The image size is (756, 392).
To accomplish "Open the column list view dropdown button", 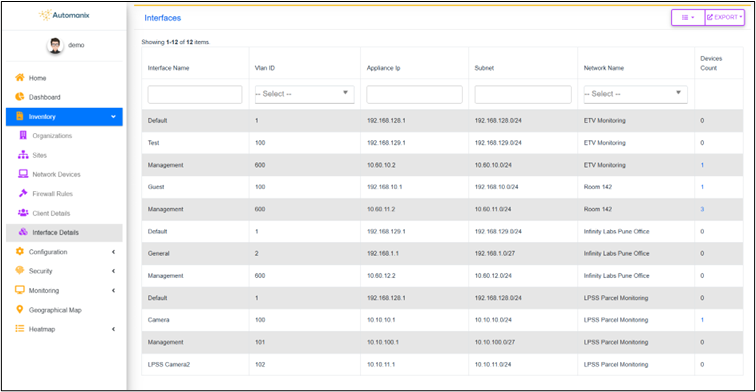I will pyautogui.click(x=688, y=17).
